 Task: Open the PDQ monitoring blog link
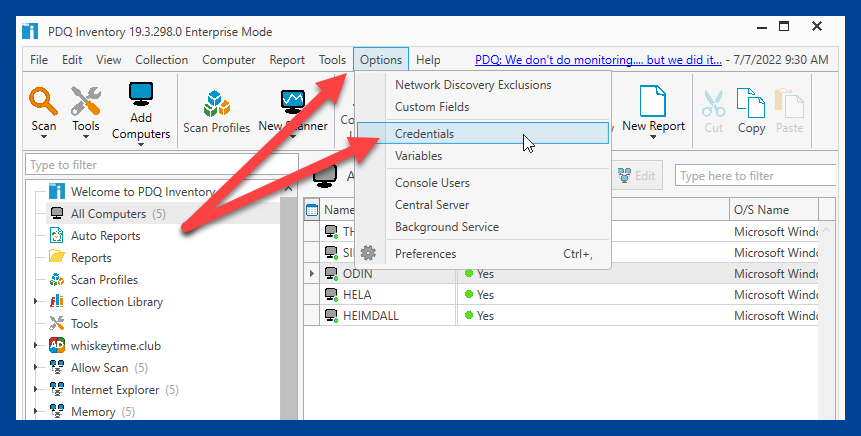(599, 60)
